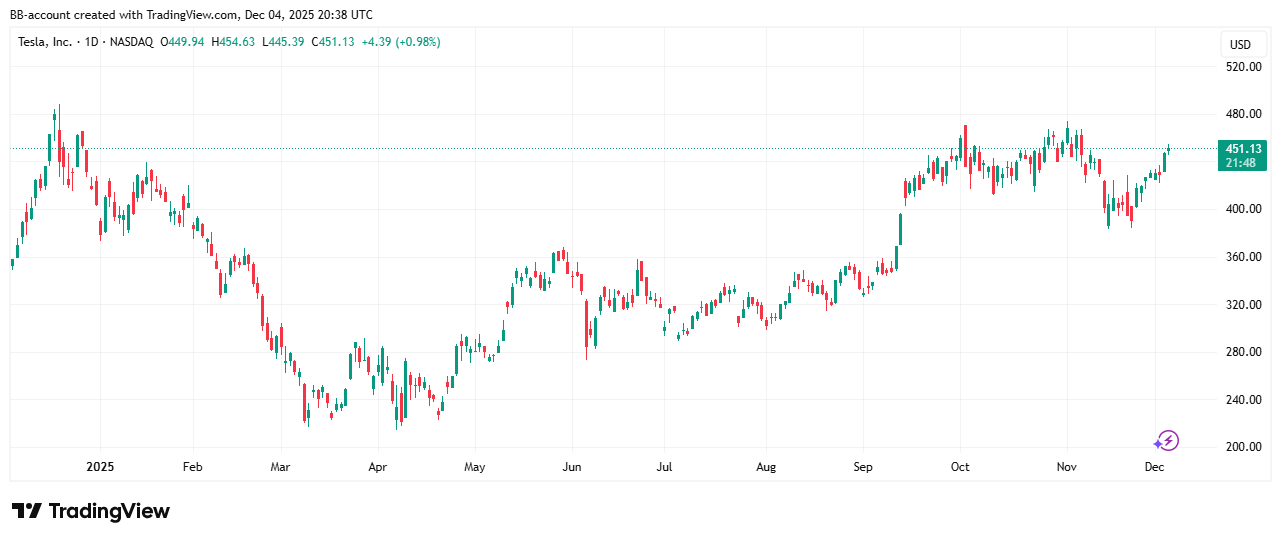This screenshot has height=541, width=1281.
Task: Click the Apr marker on time axis
Action: tap(377, 467)
